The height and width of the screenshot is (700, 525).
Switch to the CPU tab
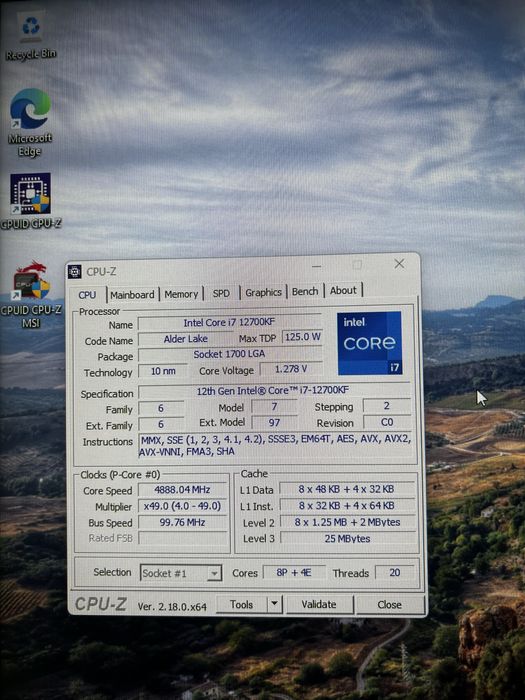click(87, 295)
